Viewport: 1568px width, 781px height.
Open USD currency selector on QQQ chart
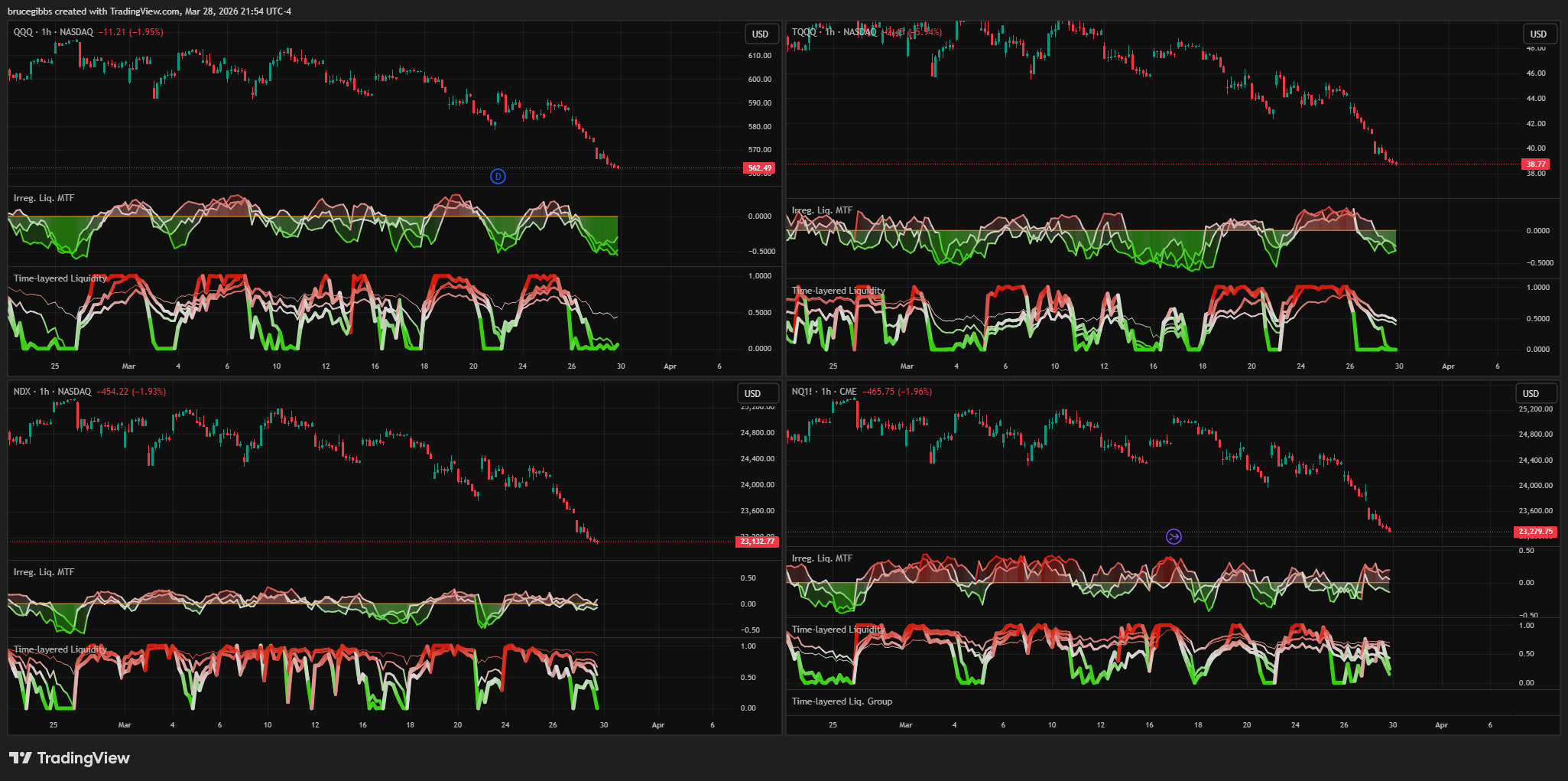point(760,34)
